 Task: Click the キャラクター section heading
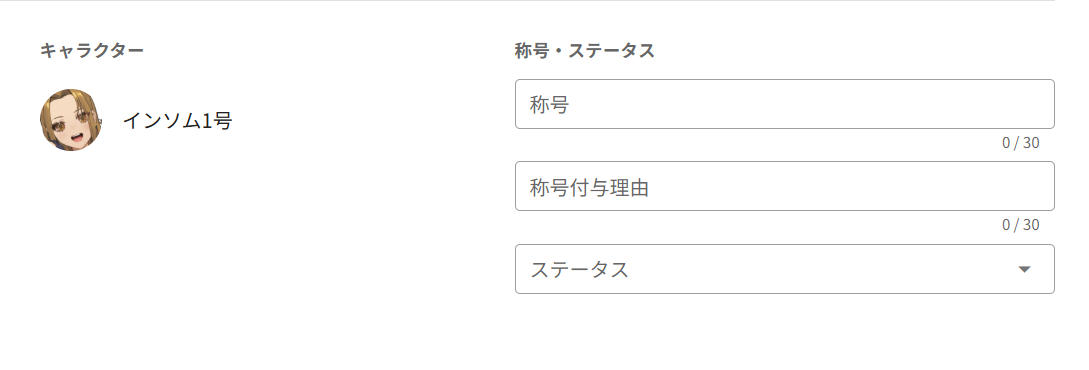92,50
